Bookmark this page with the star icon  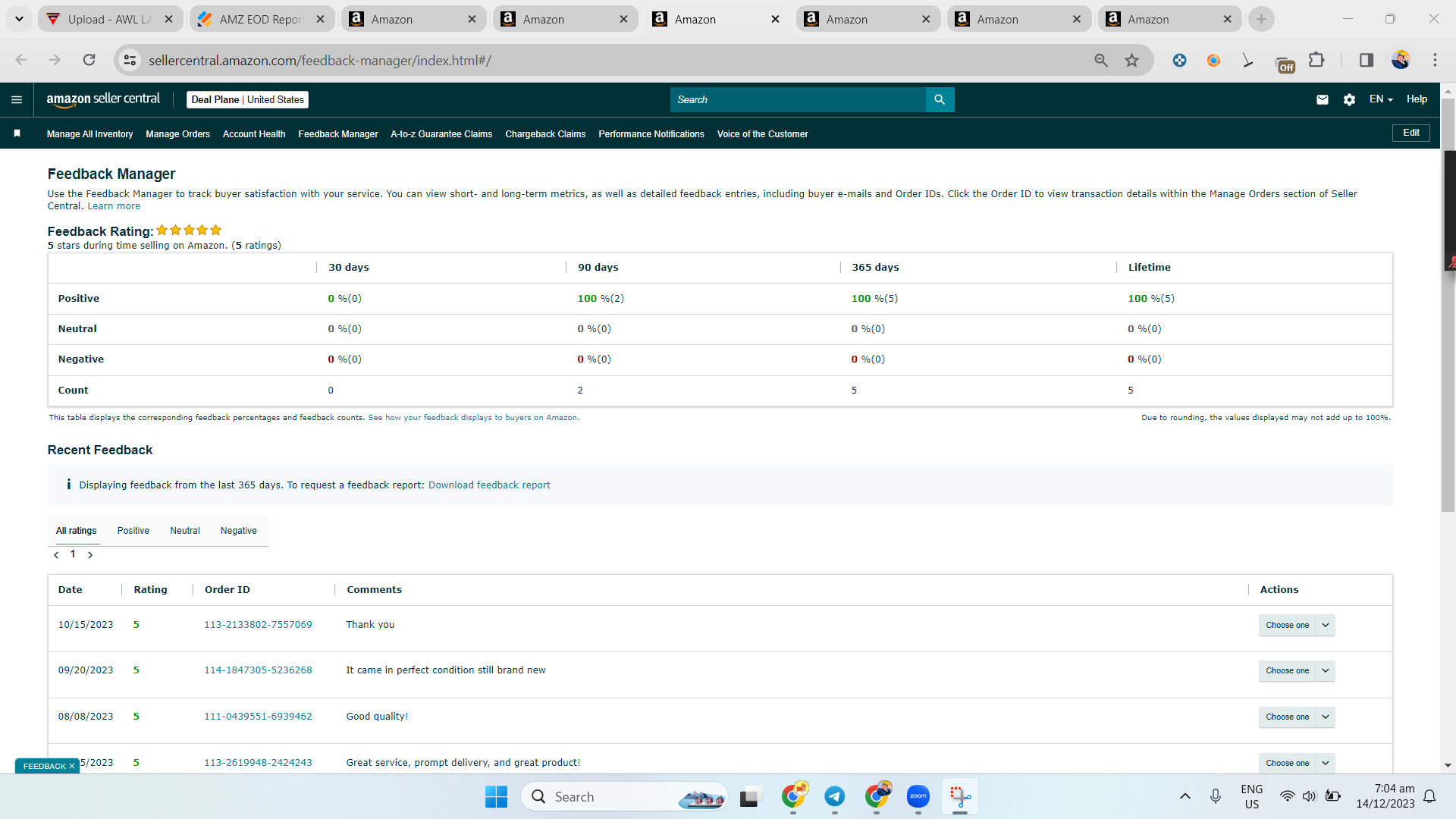point(1132,60)
